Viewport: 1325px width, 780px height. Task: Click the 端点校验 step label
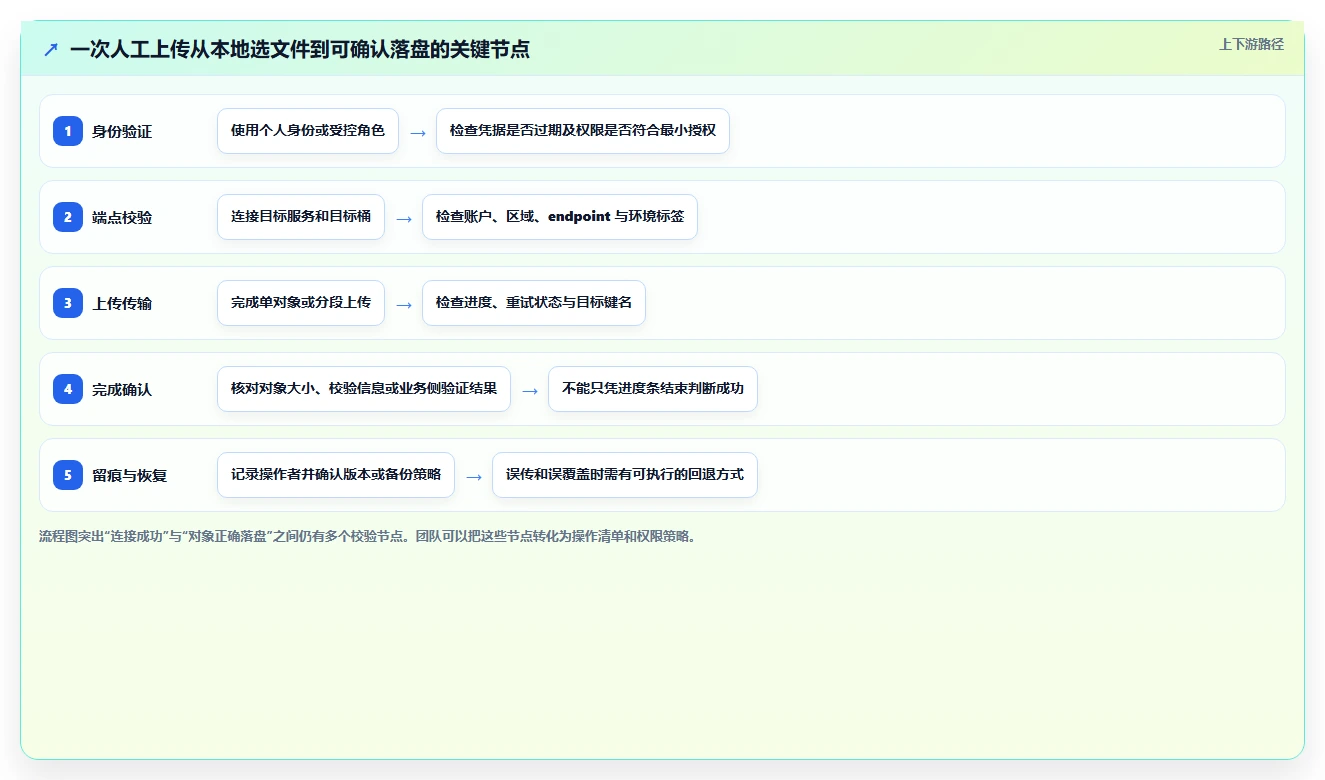click(122, 217)
